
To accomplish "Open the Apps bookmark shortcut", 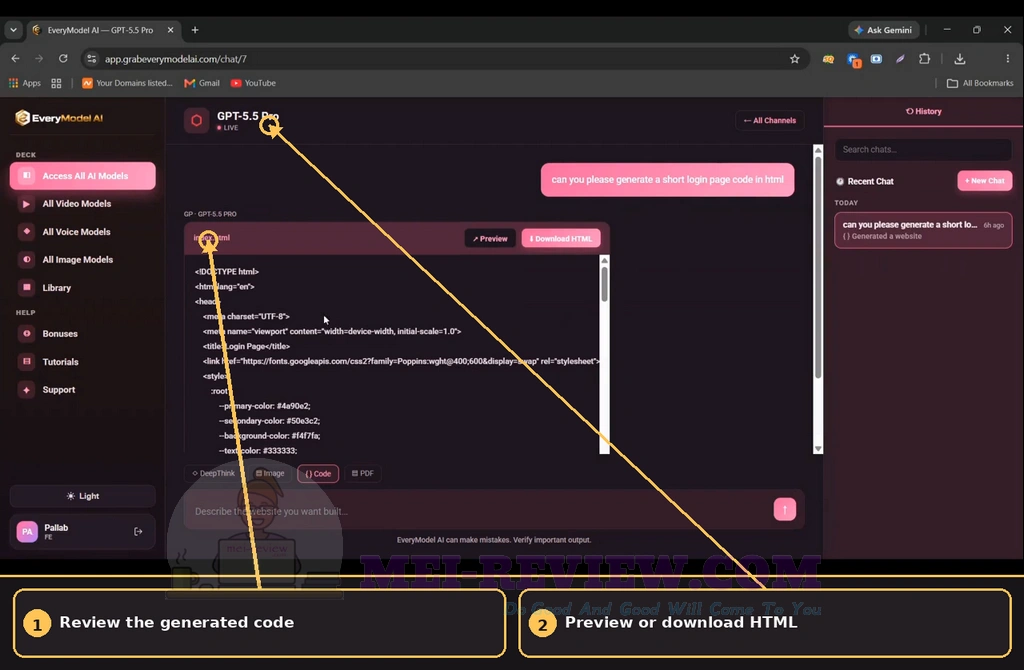I will point(24,83).
